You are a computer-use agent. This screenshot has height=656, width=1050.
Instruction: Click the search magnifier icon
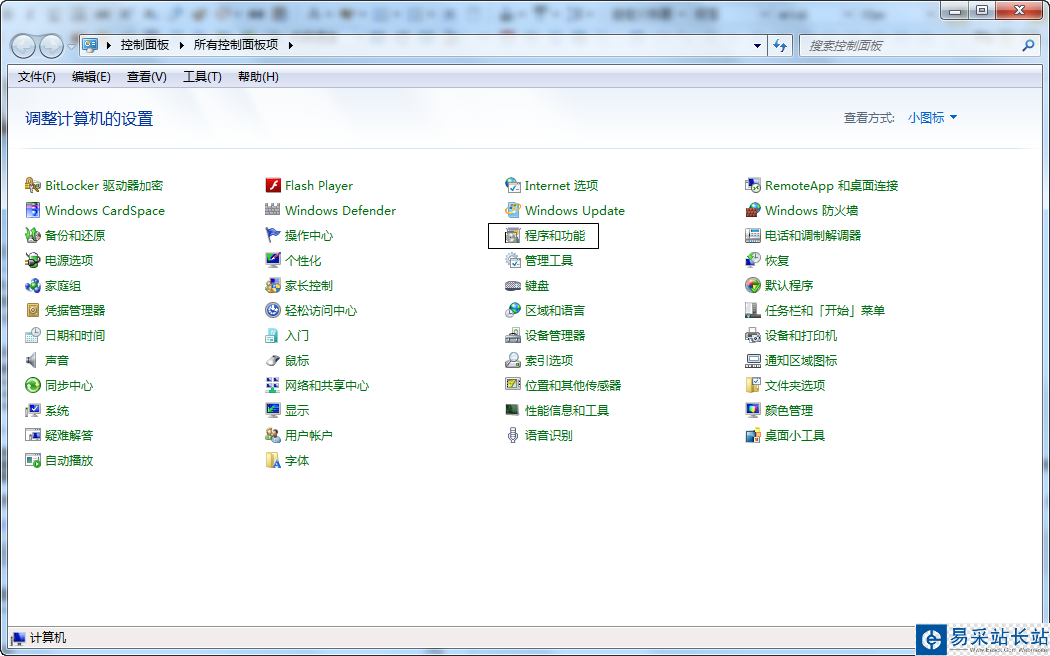[1029, 46]
